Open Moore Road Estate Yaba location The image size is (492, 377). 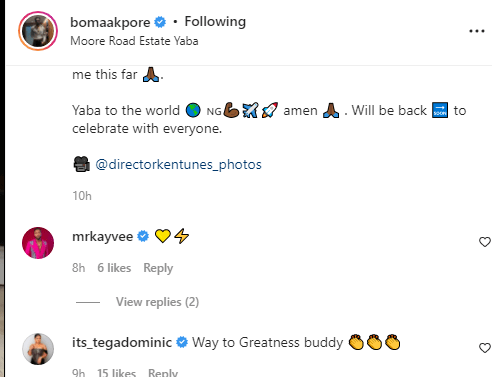point(134,41)
